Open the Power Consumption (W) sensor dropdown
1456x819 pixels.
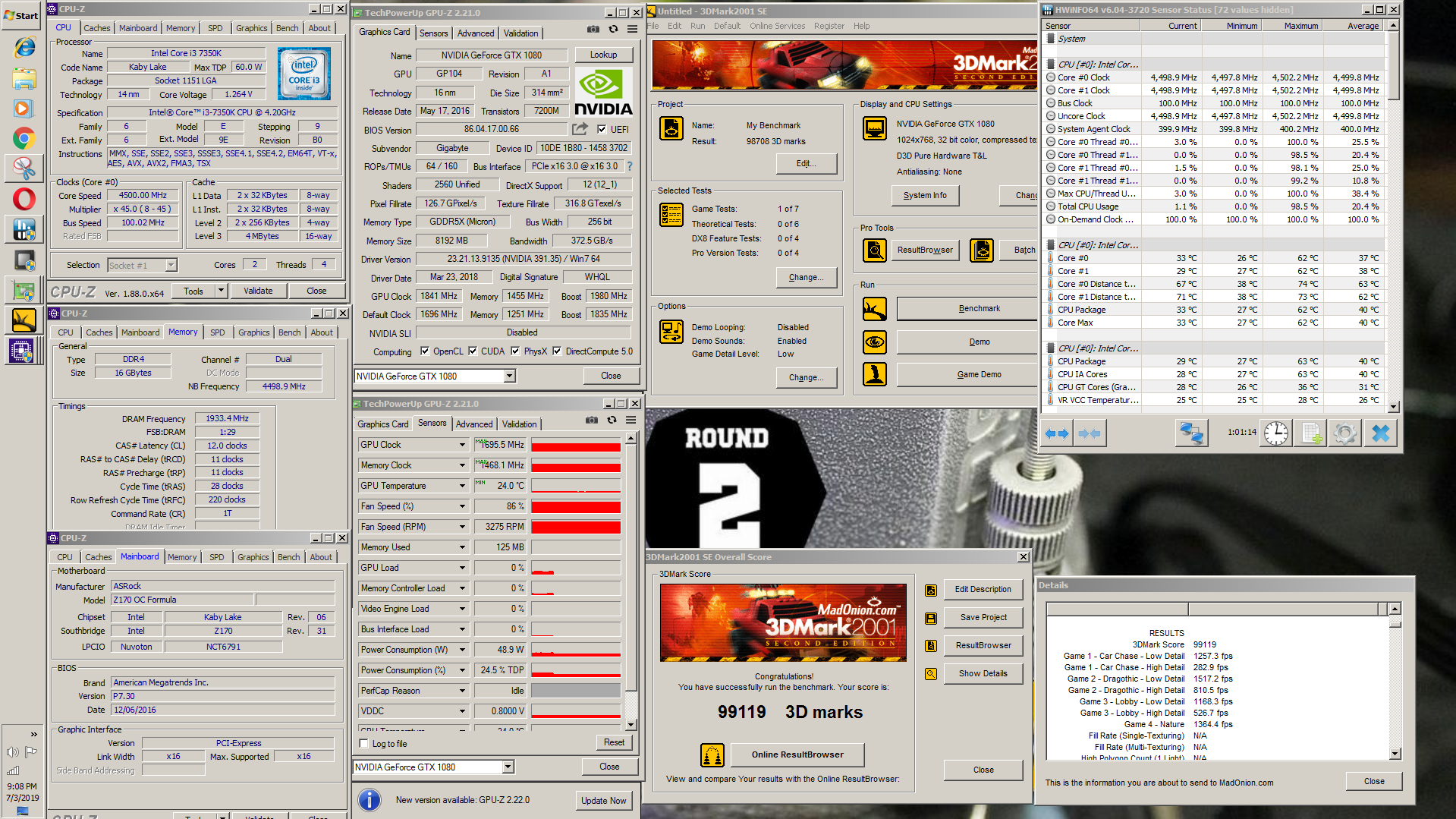coord(461,650)
